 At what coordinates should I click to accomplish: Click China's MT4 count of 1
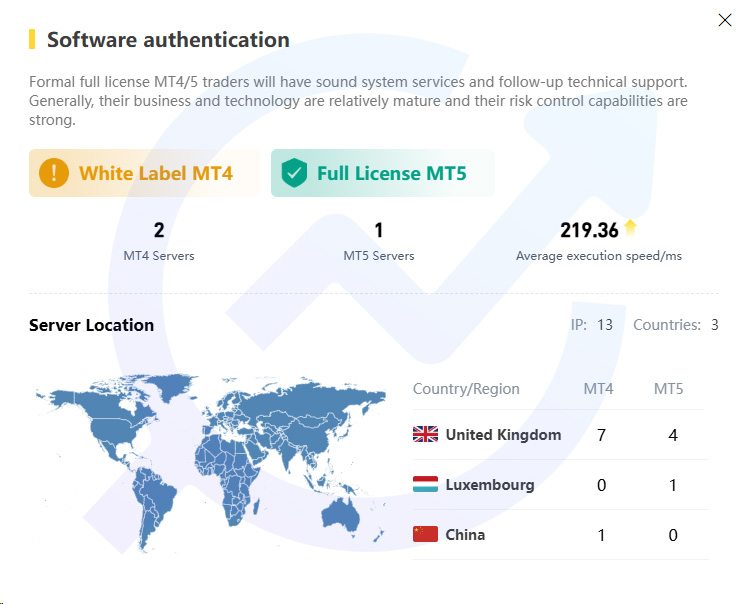[601, 535]
